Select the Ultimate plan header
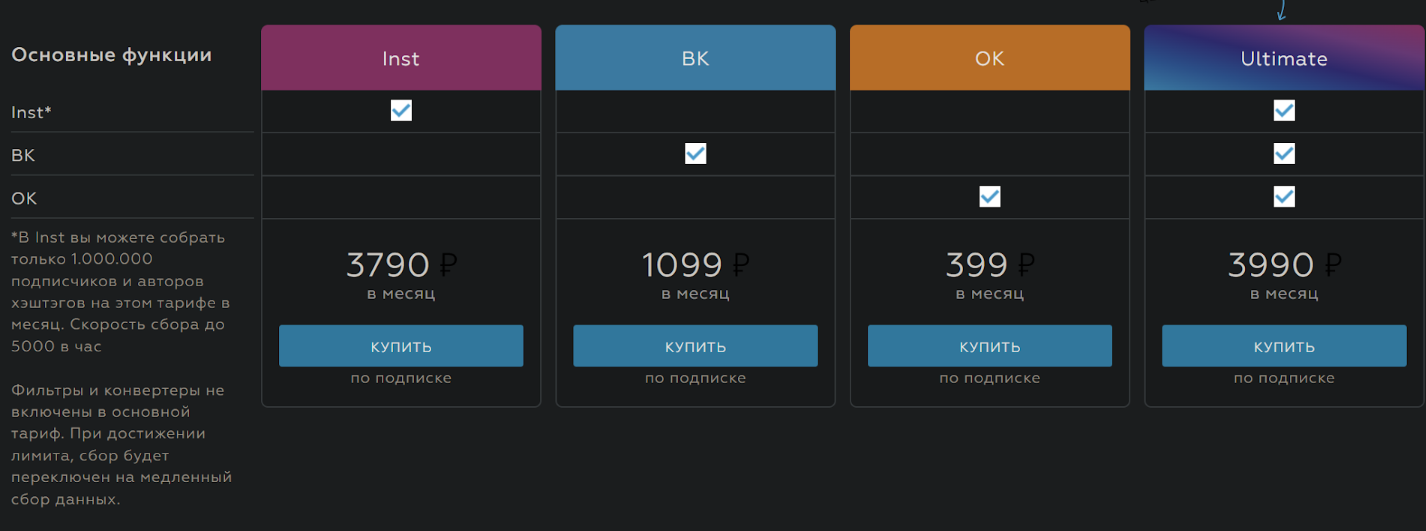1426x531 pixels. coord(1284,58)
